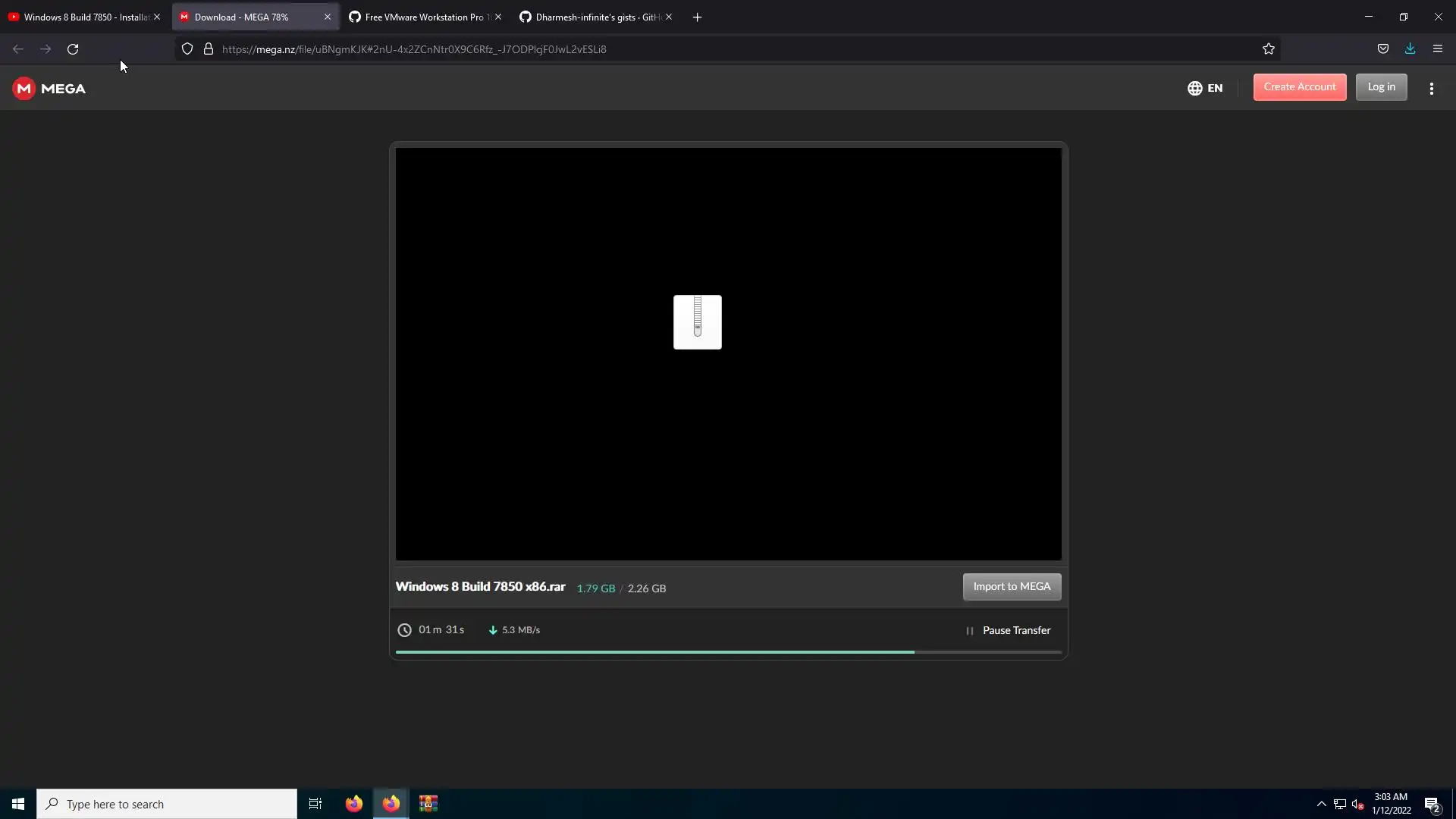Image resolution: width=1456 pixels, height=819 pixels.
Task: Pause the file transfer
Action: coord(1008,630)
